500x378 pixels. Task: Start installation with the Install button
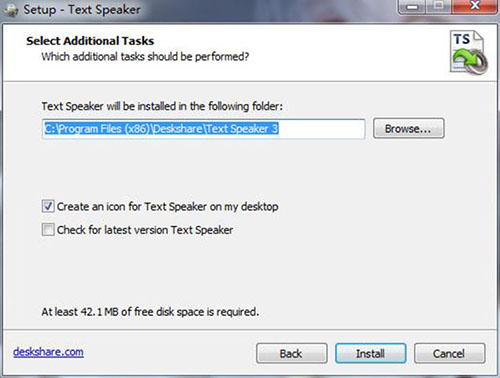371,353
